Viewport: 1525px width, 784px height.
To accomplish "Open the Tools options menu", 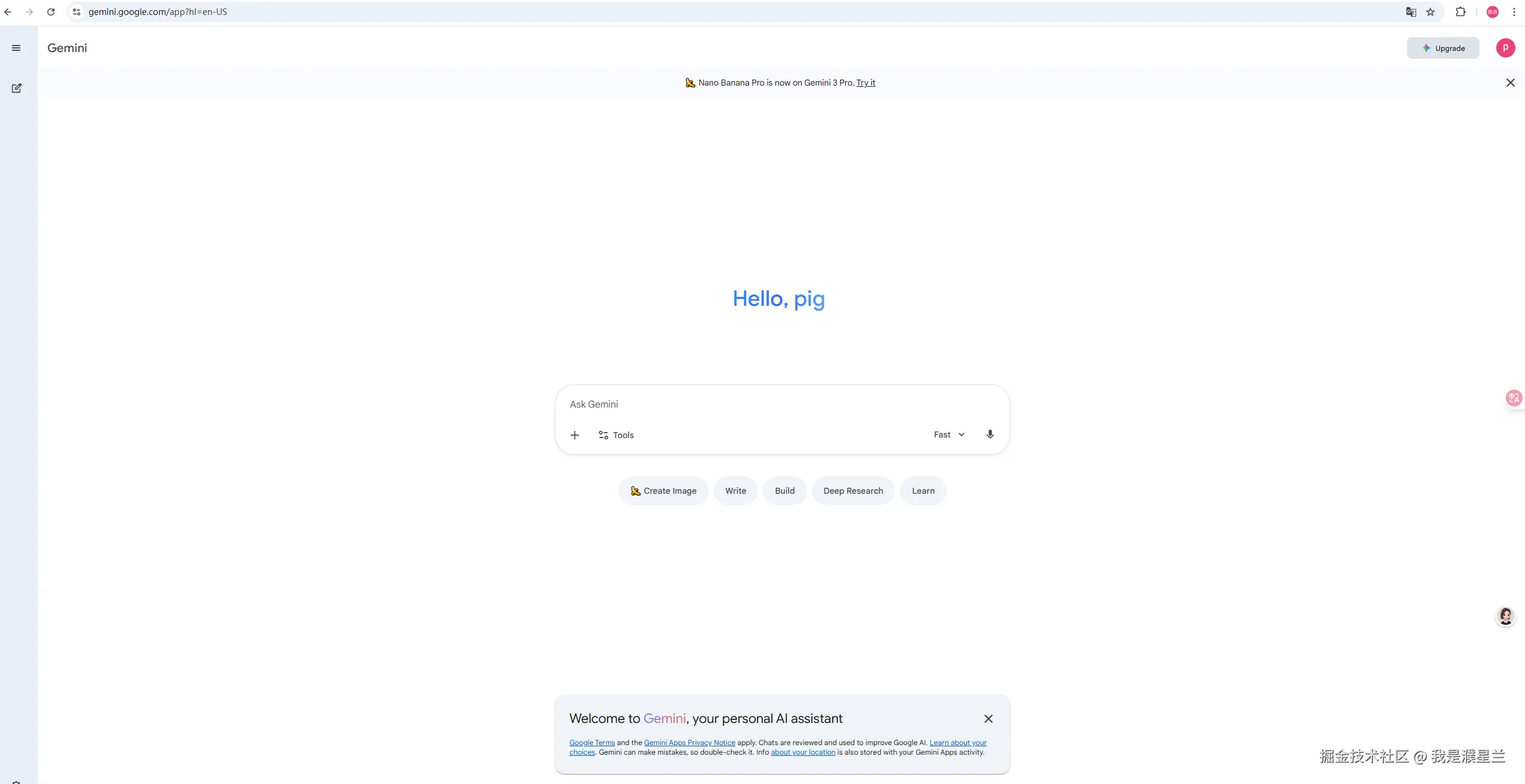I will click(x=616, y=435).
